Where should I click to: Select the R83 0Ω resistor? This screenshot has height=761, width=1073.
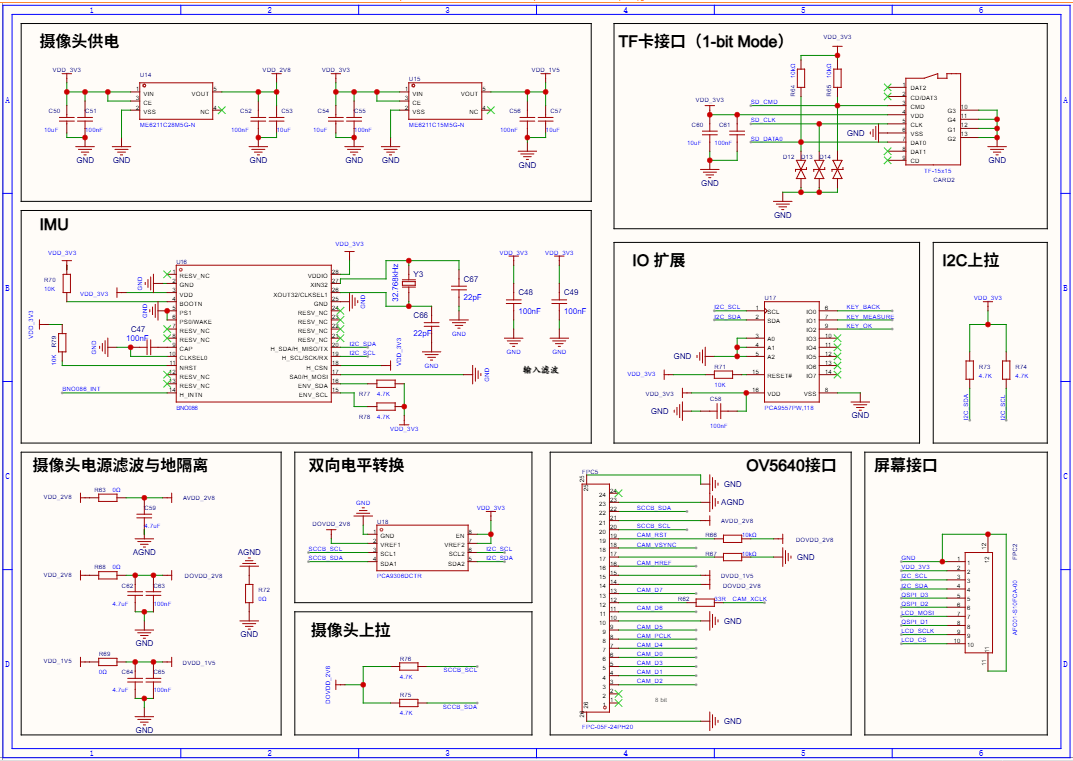[x=108, y=498]
